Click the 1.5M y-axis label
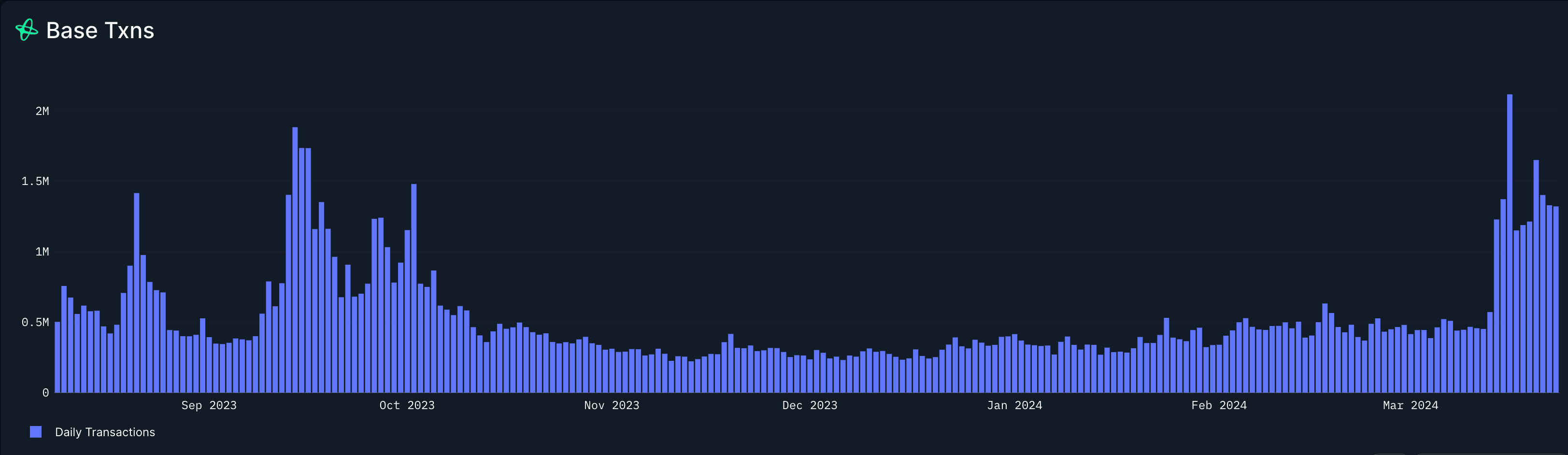Screen dimensions: 1568x455 click(35, 181)
